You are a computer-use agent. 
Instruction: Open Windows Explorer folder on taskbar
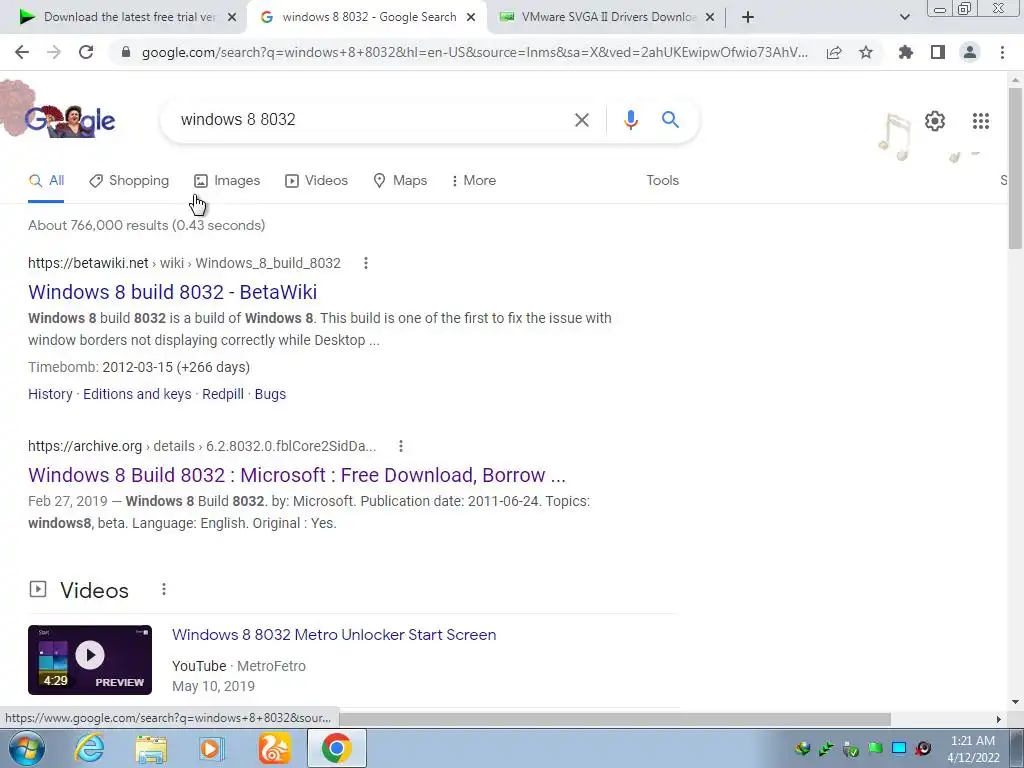pyautogui.click(x=151, y=749)
